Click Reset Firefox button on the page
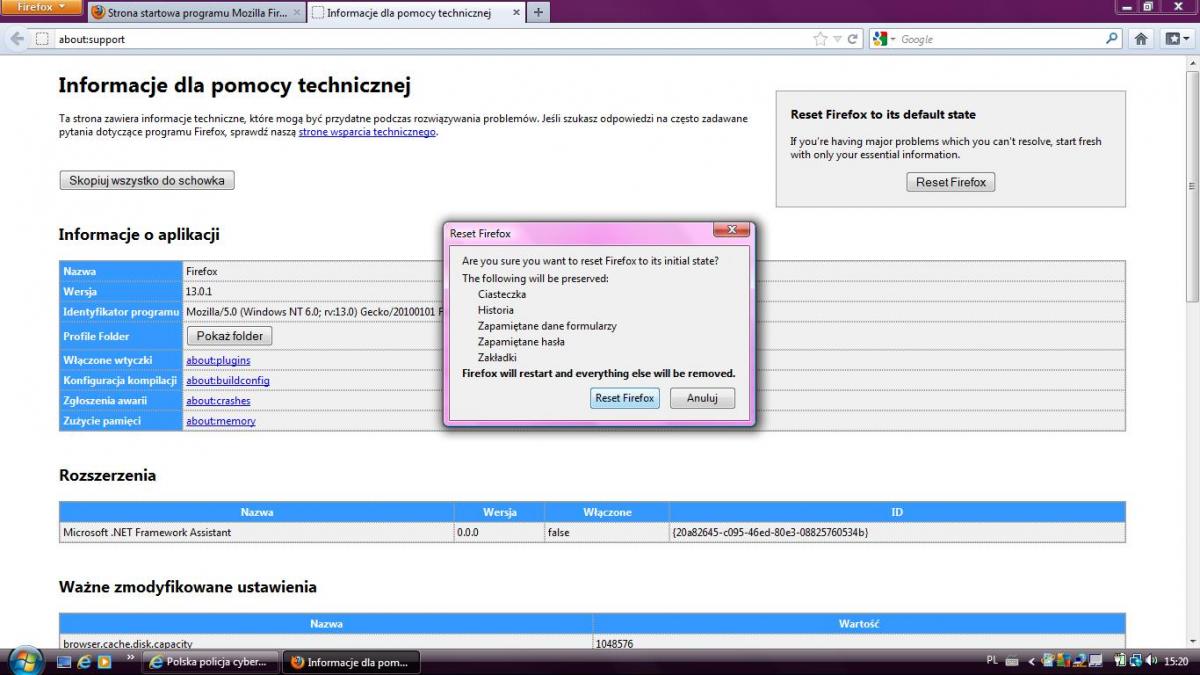 pos(951,182)
